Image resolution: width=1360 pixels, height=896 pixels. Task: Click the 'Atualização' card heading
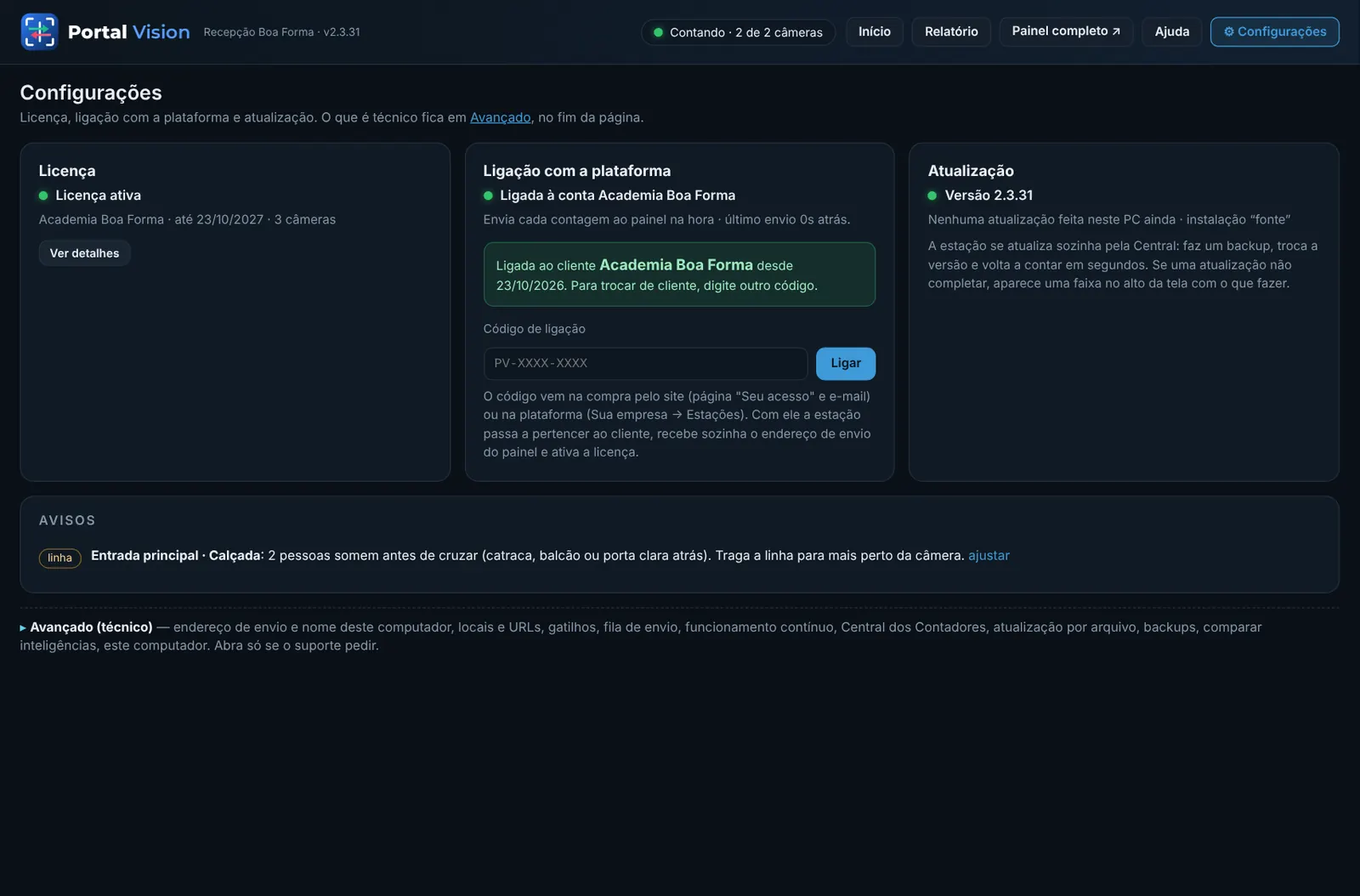click(971, 171)
